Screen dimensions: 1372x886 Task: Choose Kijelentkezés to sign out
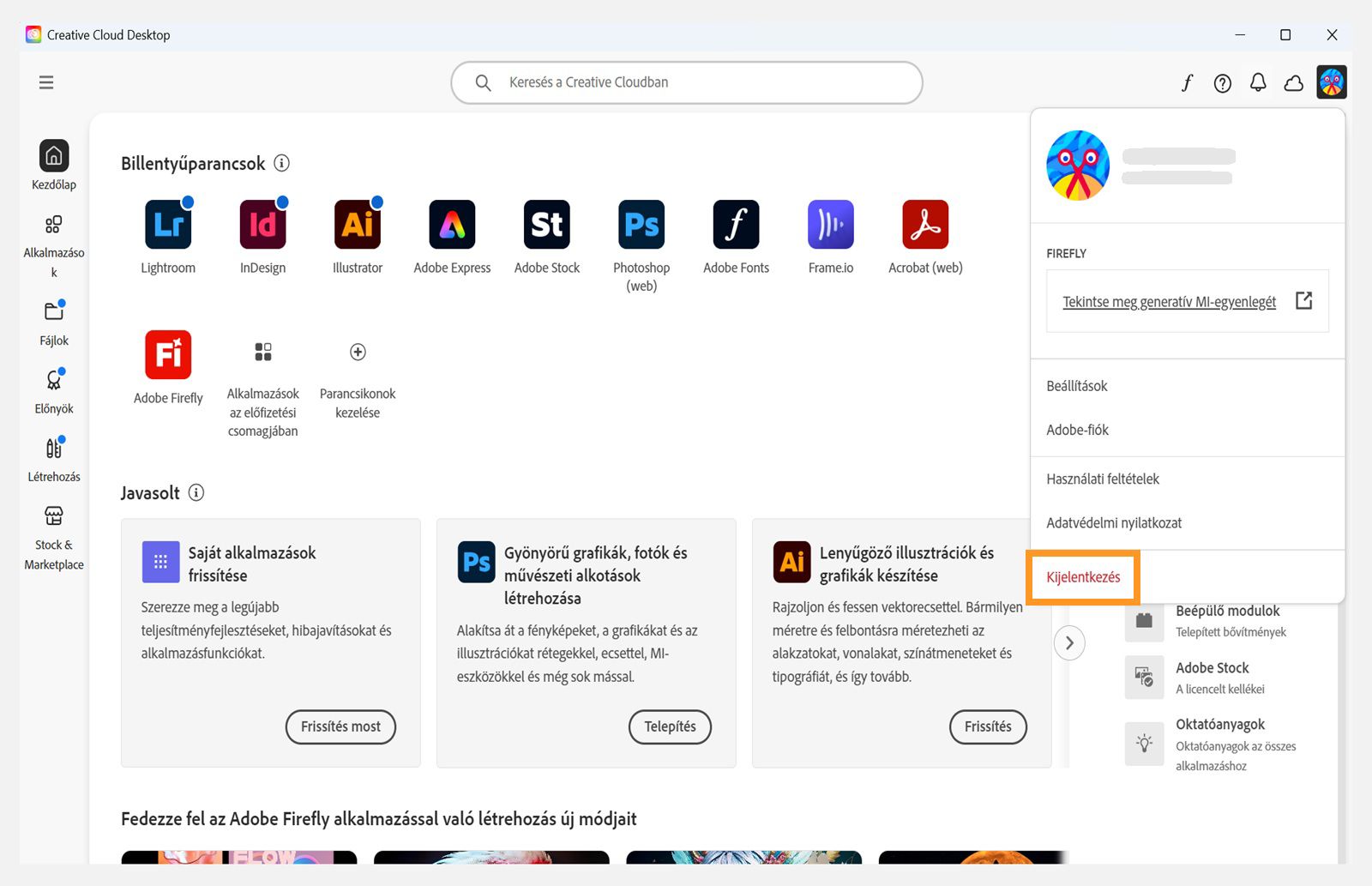click(x=1083, y=577)
